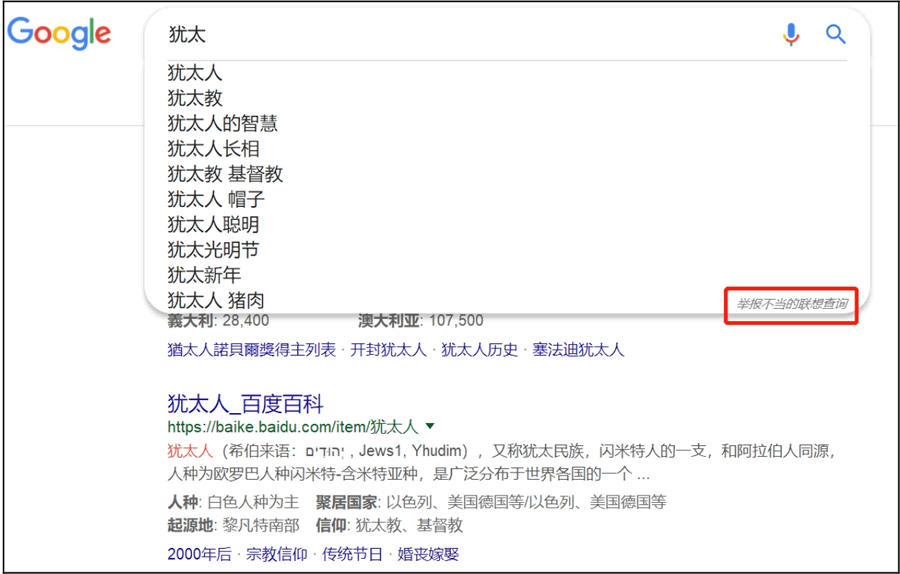The image size is (900, 574).
Task: Start voice search with microphone icon
Action: tap(791, 34)
